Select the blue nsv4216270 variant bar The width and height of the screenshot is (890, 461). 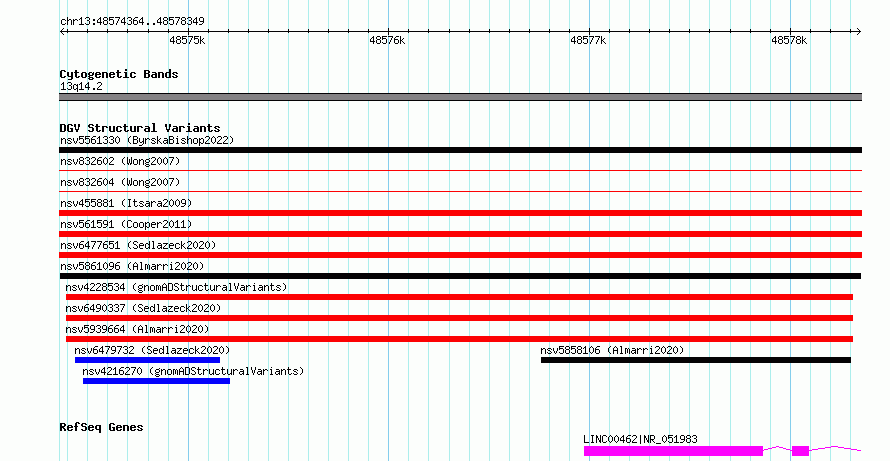tap(156, 381)
